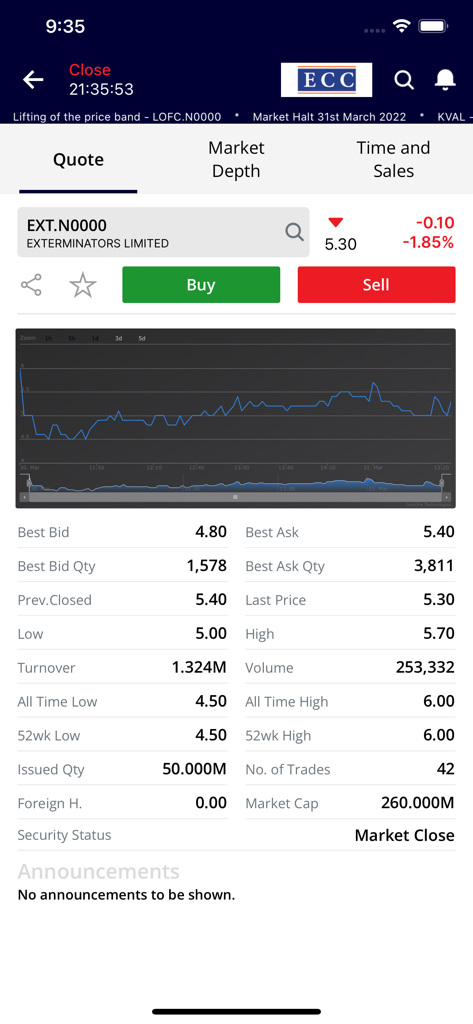Tap the ECC broker logo
Screen dimensions: 473x1024
[x=327, y=80]
